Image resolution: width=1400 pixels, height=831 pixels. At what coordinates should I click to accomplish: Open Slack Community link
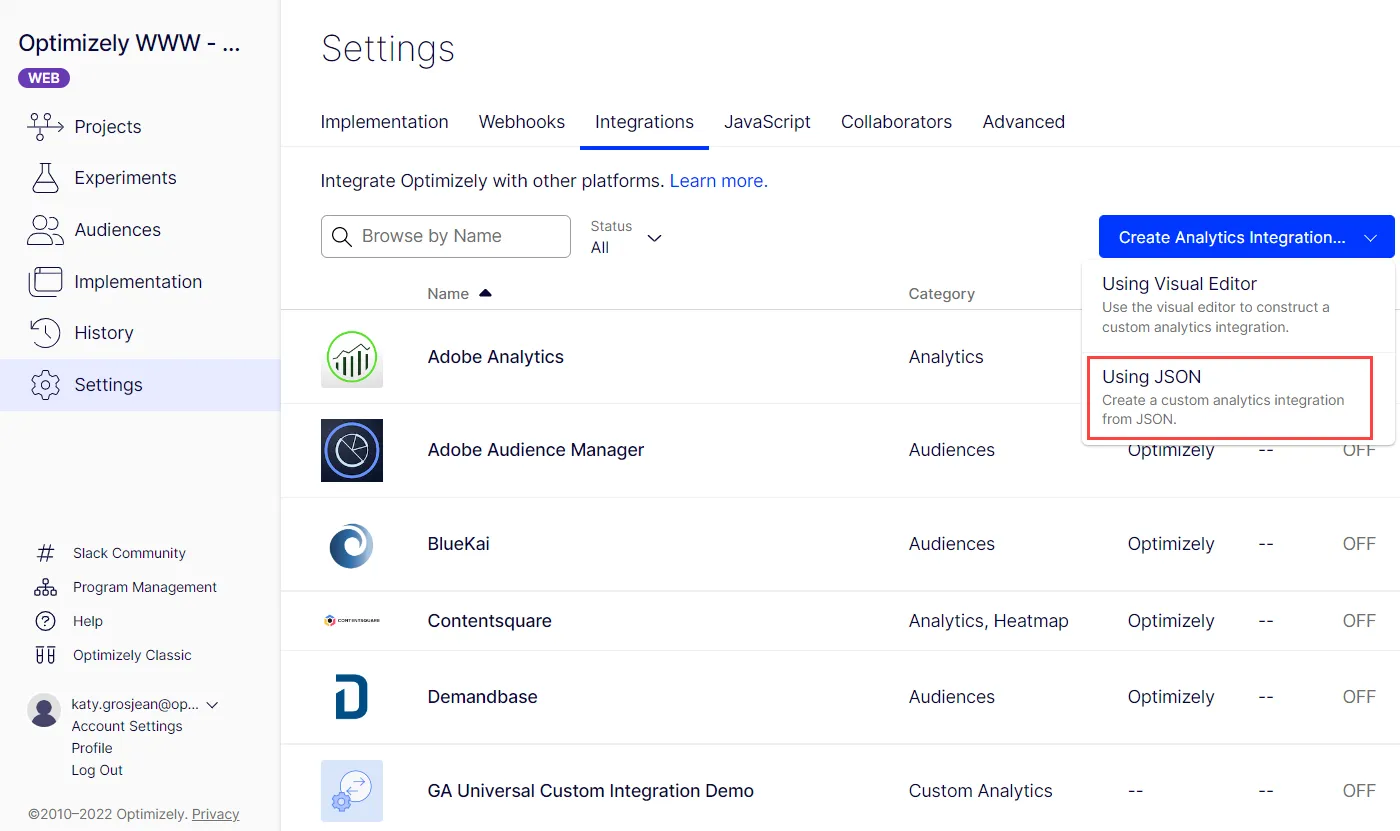[x=129, y=553]
